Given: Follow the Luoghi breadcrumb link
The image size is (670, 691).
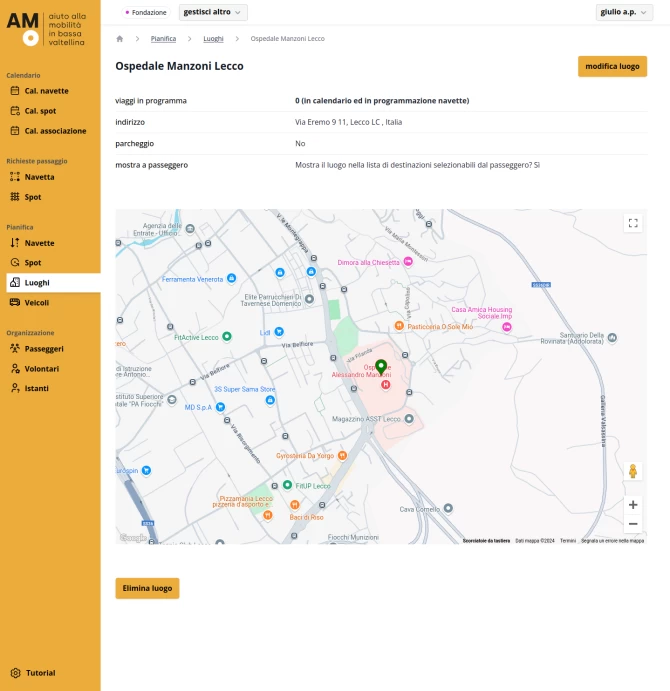Looking at the screenshot, I should [213, 38].
